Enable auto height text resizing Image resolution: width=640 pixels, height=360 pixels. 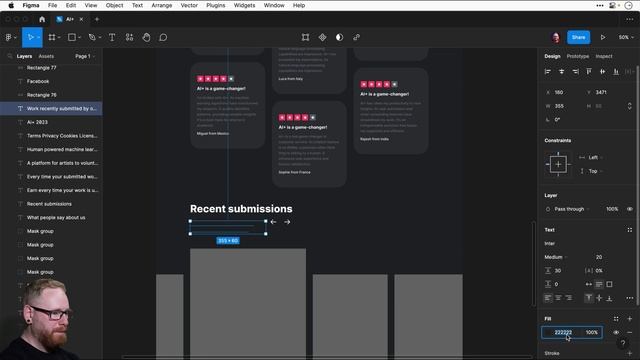(x=599, y=284)
